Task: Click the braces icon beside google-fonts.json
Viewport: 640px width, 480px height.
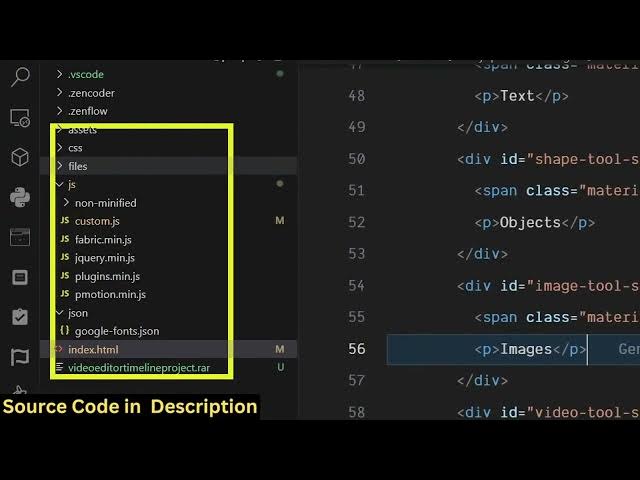Action: click(64, 330)
